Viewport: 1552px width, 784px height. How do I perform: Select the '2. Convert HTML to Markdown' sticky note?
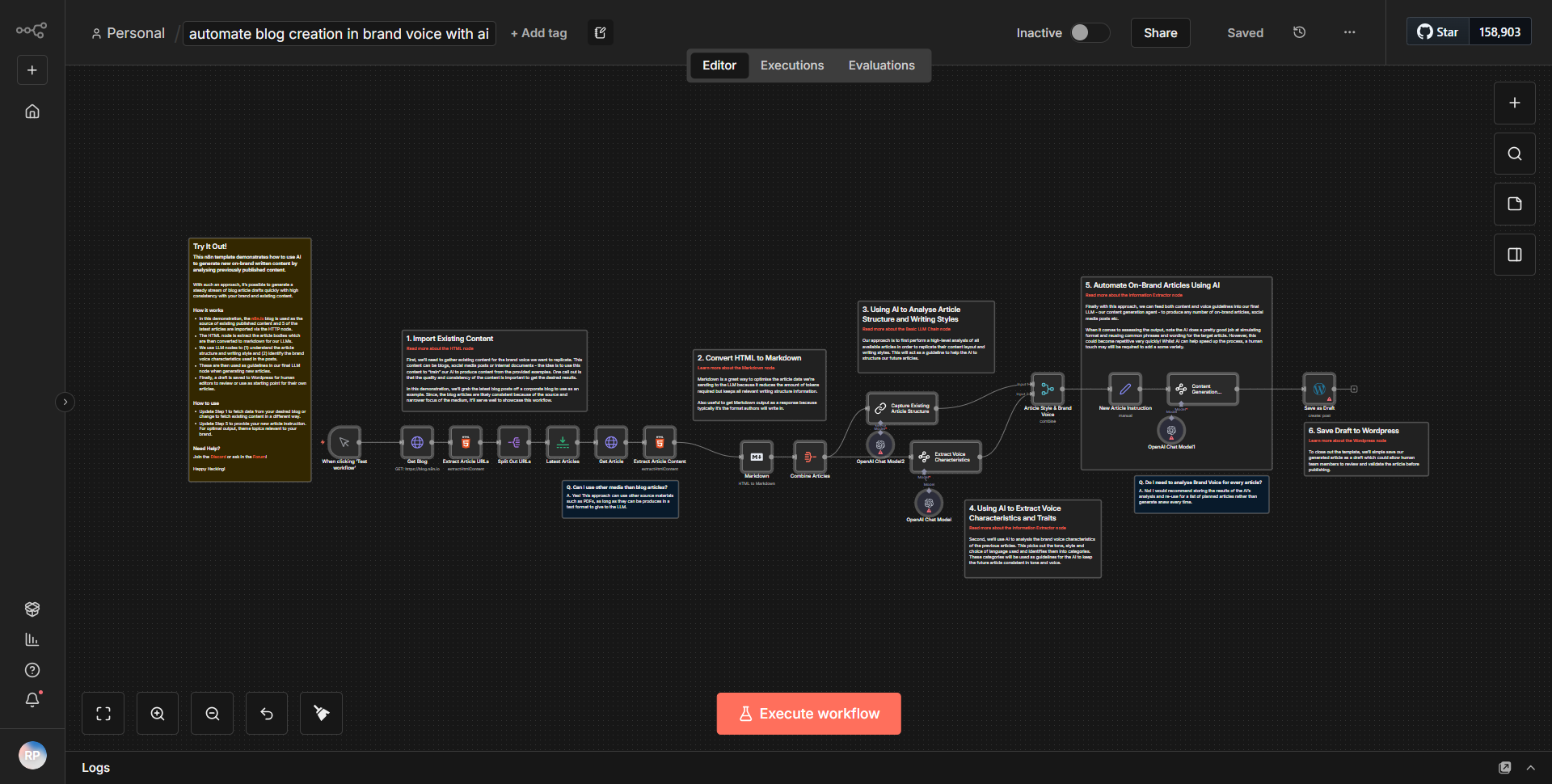tap(760, 385)
